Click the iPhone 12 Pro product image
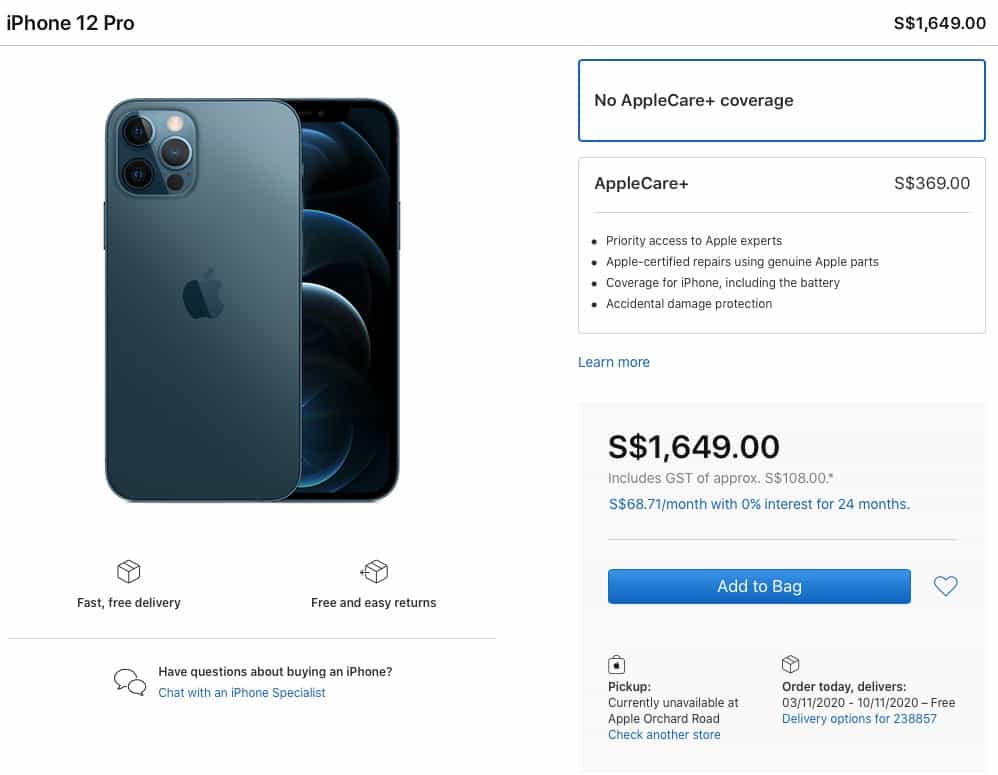998x775 pixels. click(x=252, y=300)
